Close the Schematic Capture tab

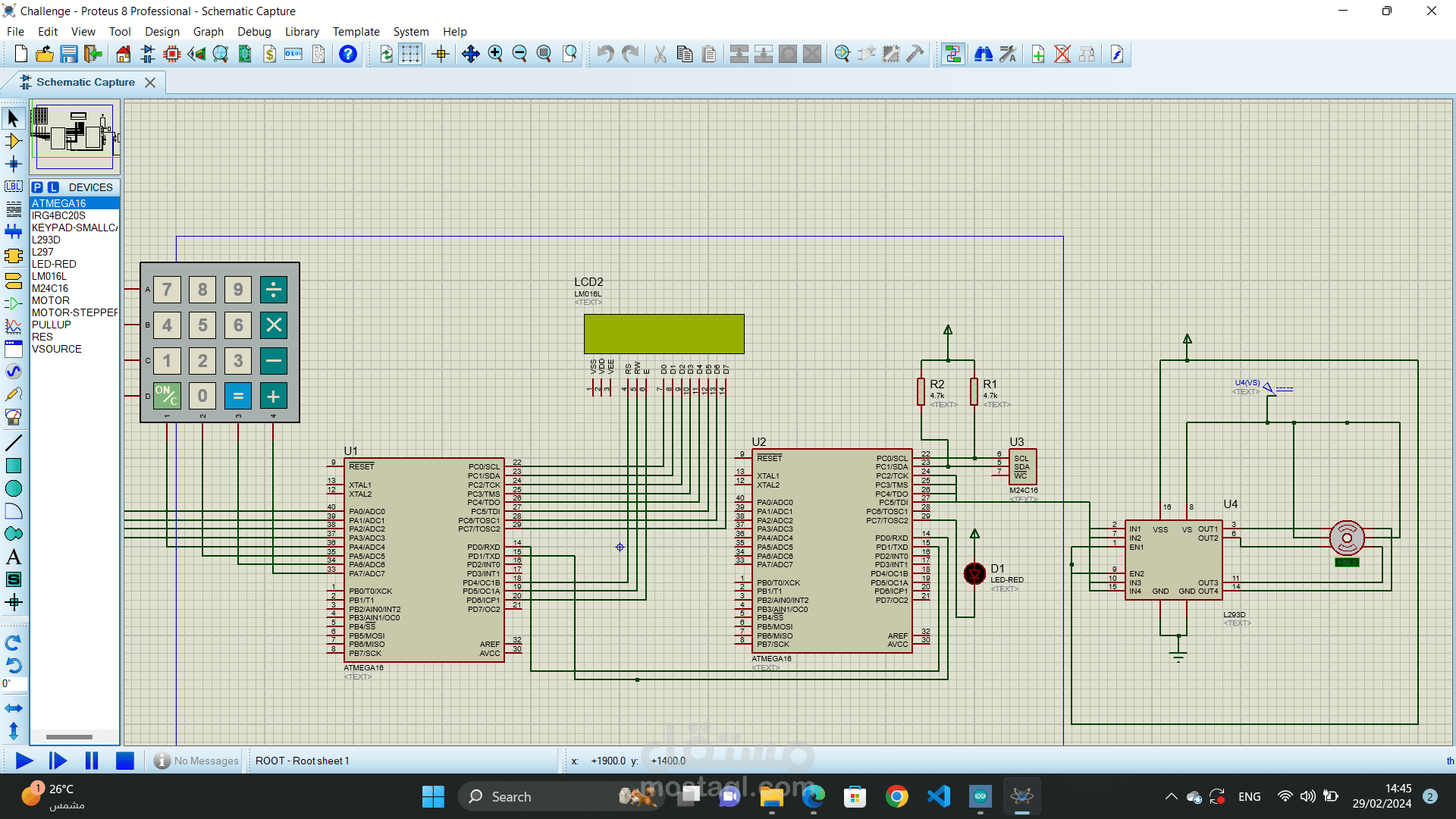(x=150, y=83)
